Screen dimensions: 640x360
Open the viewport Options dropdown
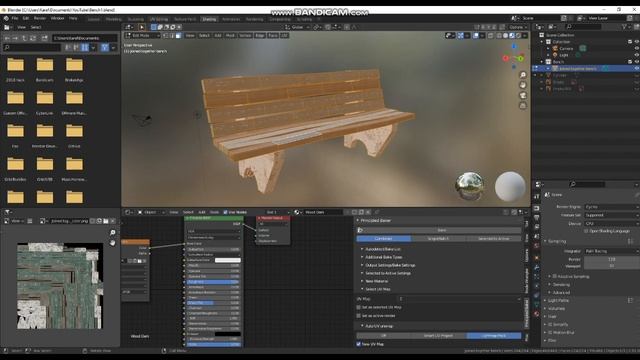point(518,27)
